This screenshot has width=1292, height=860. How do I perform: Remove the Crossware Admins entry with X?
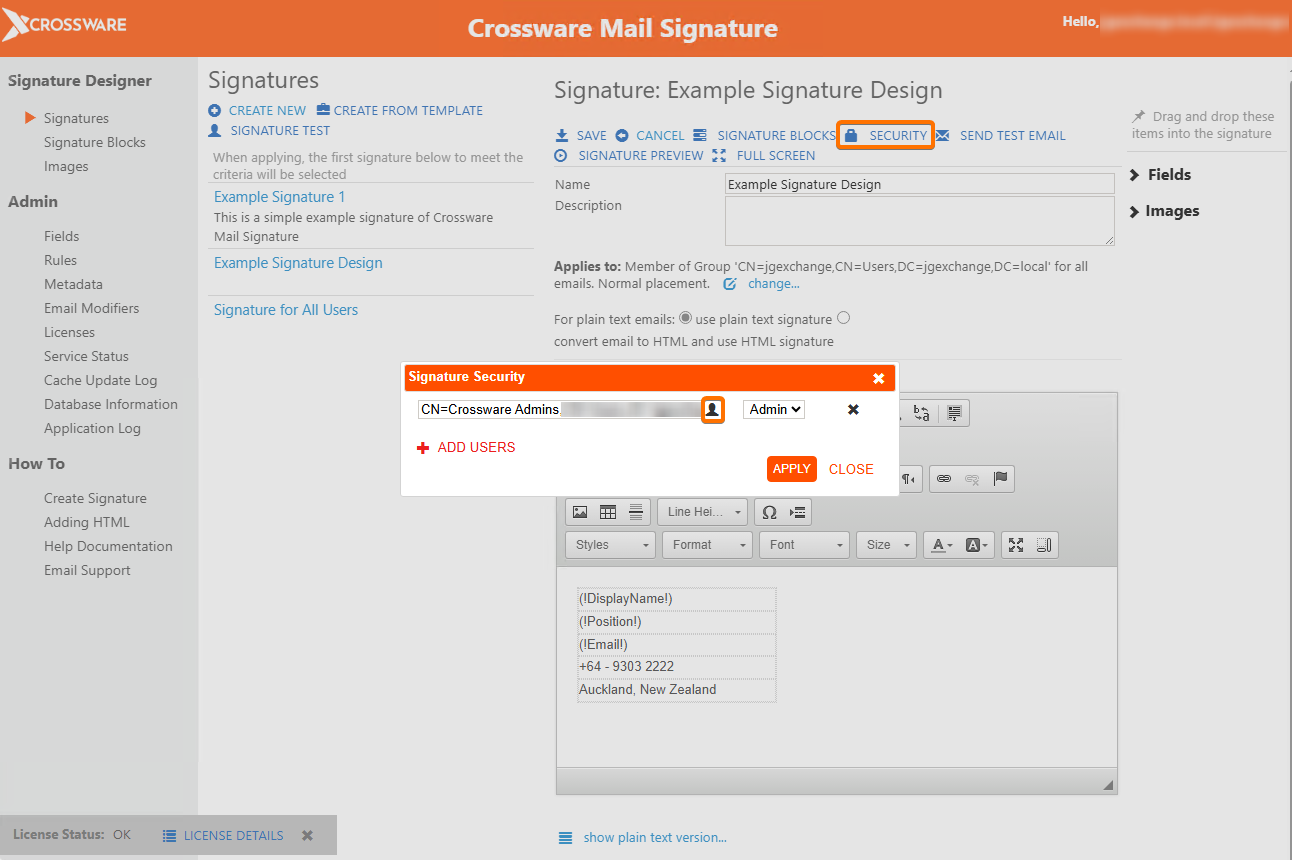tap(853, 409)
